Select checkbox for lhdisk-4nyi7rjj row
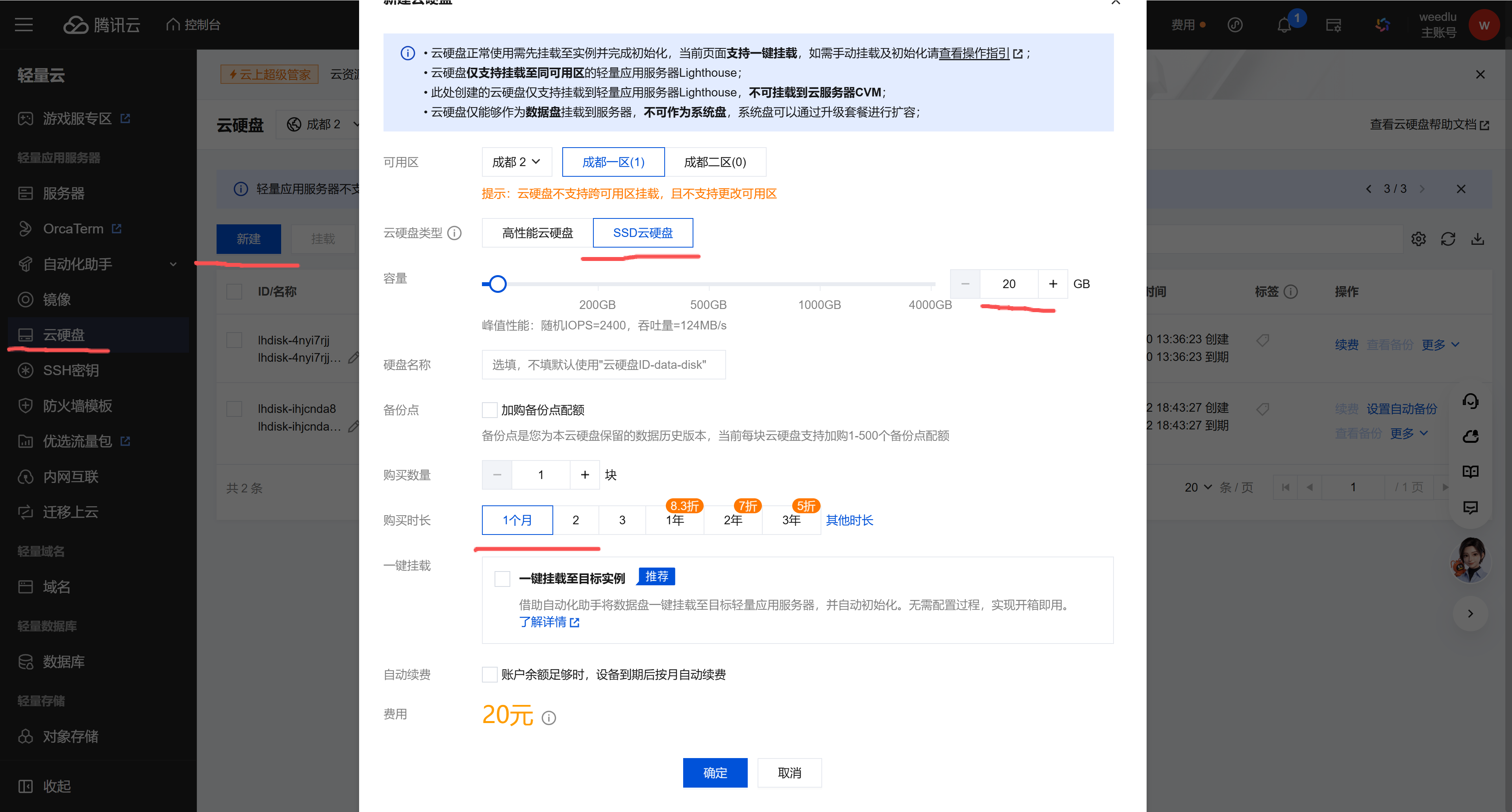This screenshot has height=812, width=1512. [x=234, y=340]
